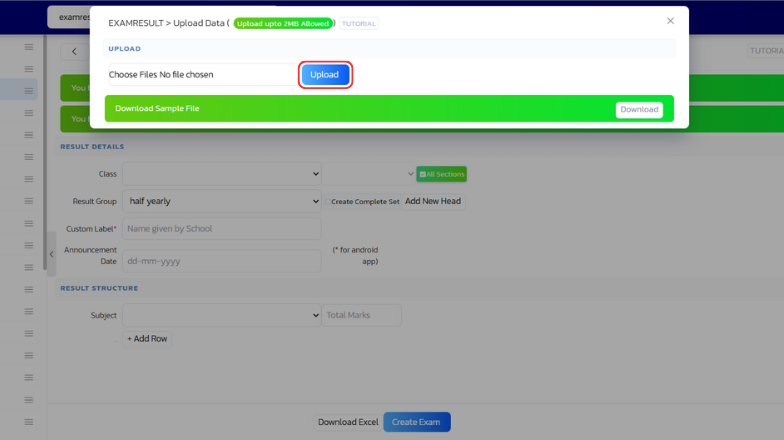Viewport: 784px width, 440px height.
Task: Click the + Add Row button
Action: [147, 339]
